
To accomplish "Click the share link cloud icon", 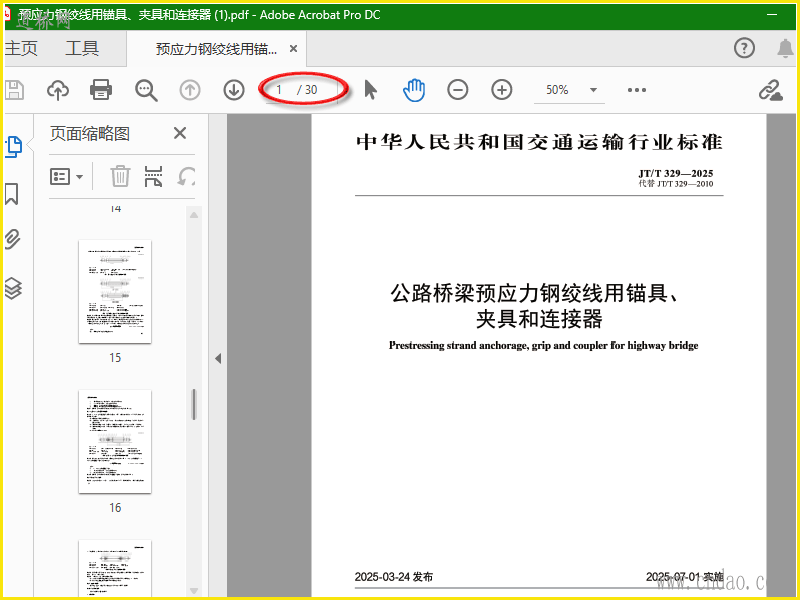I will [770, 90].
